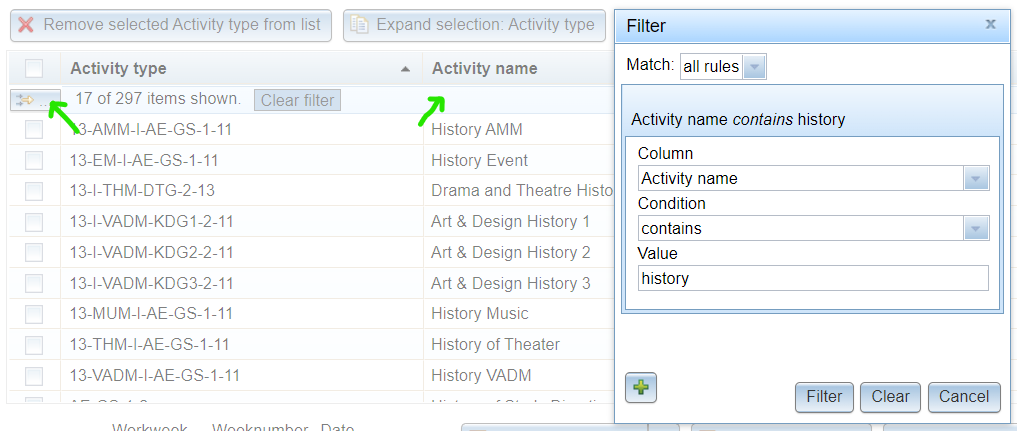Tick the select-all checkbox in the header
The height and width of the screenshot is (431, 1017).
click(x=34, y=68)
